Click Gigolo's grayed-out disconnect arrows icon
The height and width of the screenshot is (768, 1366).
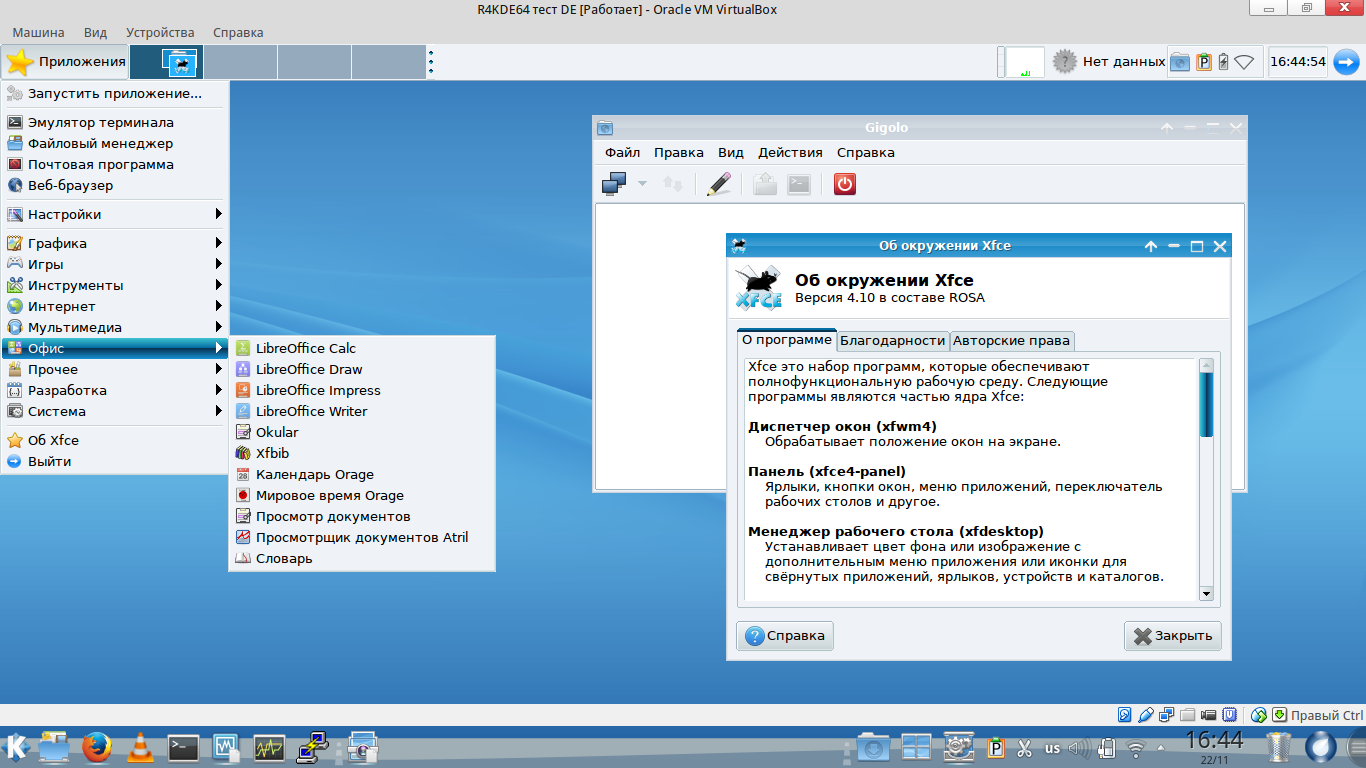673,184
